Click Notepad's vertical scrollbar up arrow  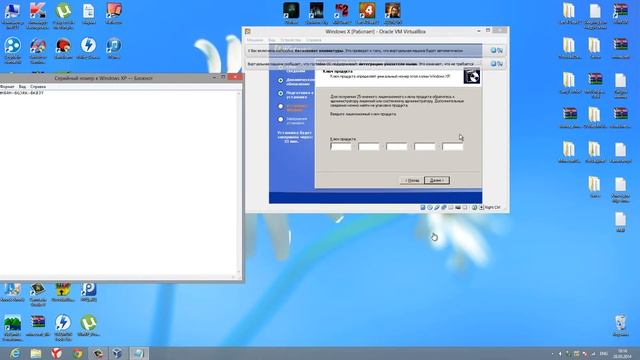pyautogui.click(x=239, y=93)
